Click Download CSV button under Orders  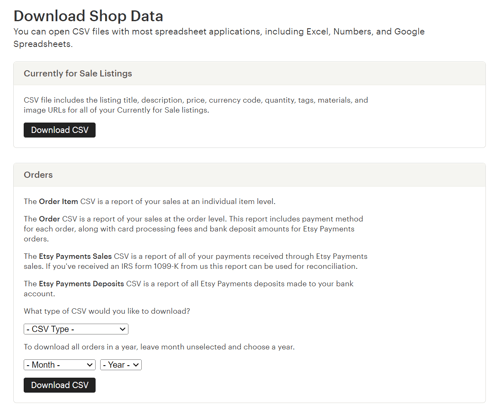[59, 385]
